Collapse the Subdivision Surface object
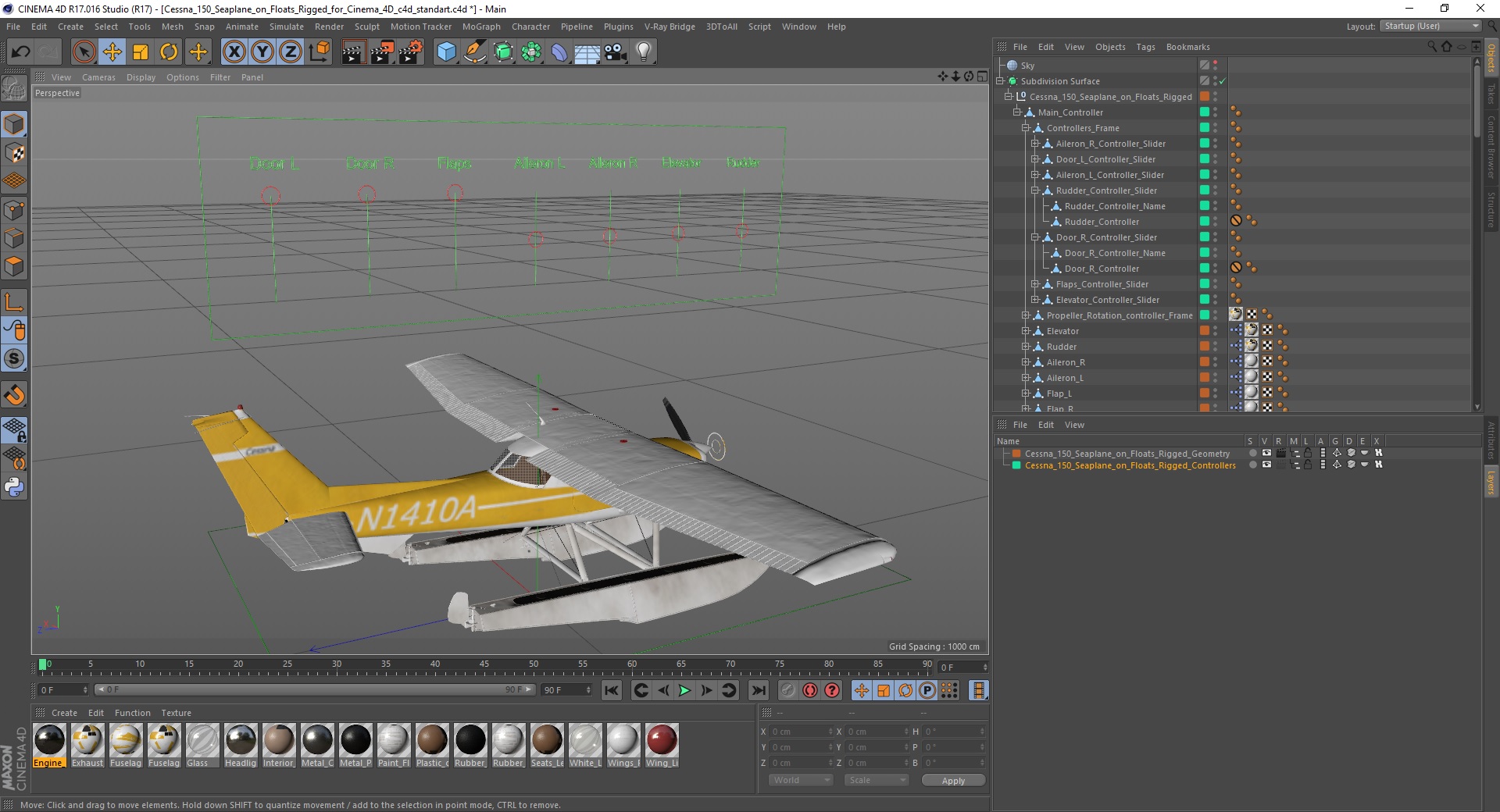 coord(1000,81)
